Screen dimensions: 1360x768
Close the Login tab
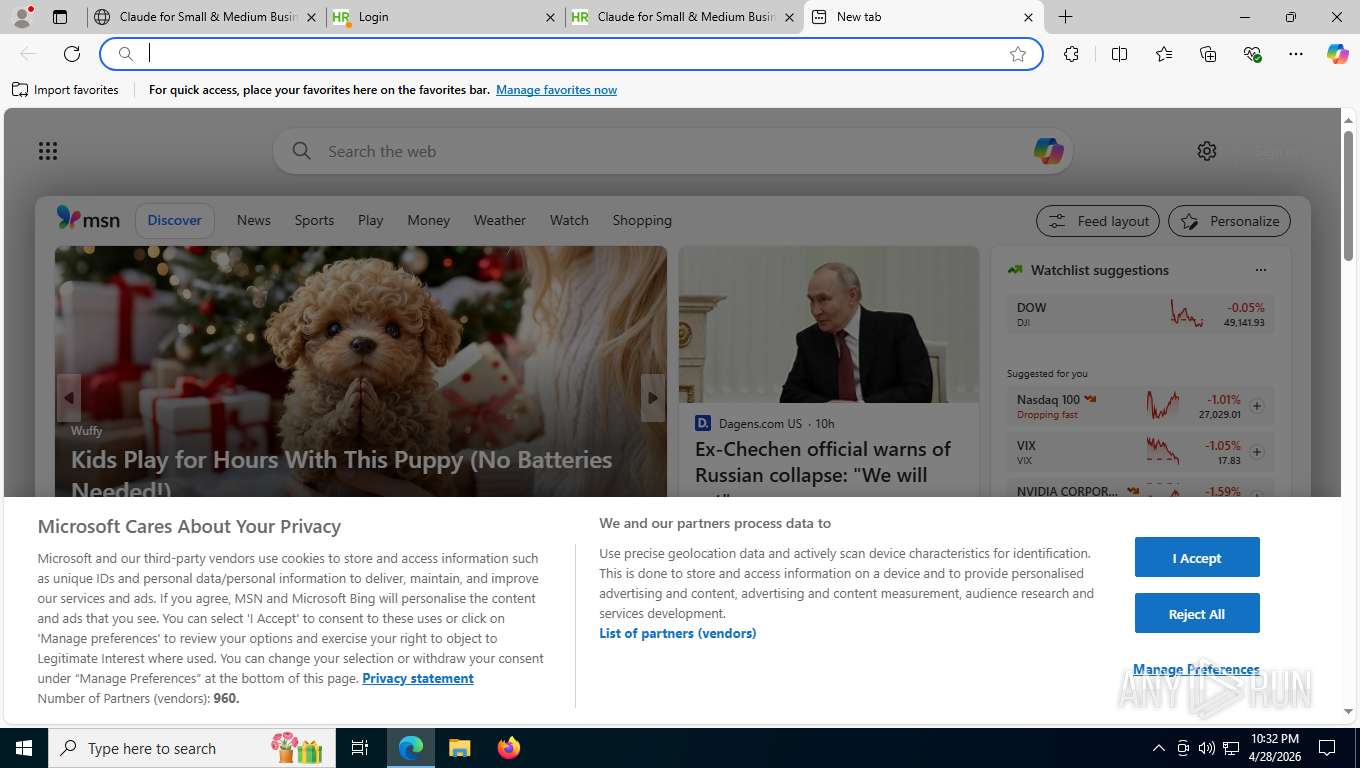[550, 17]
